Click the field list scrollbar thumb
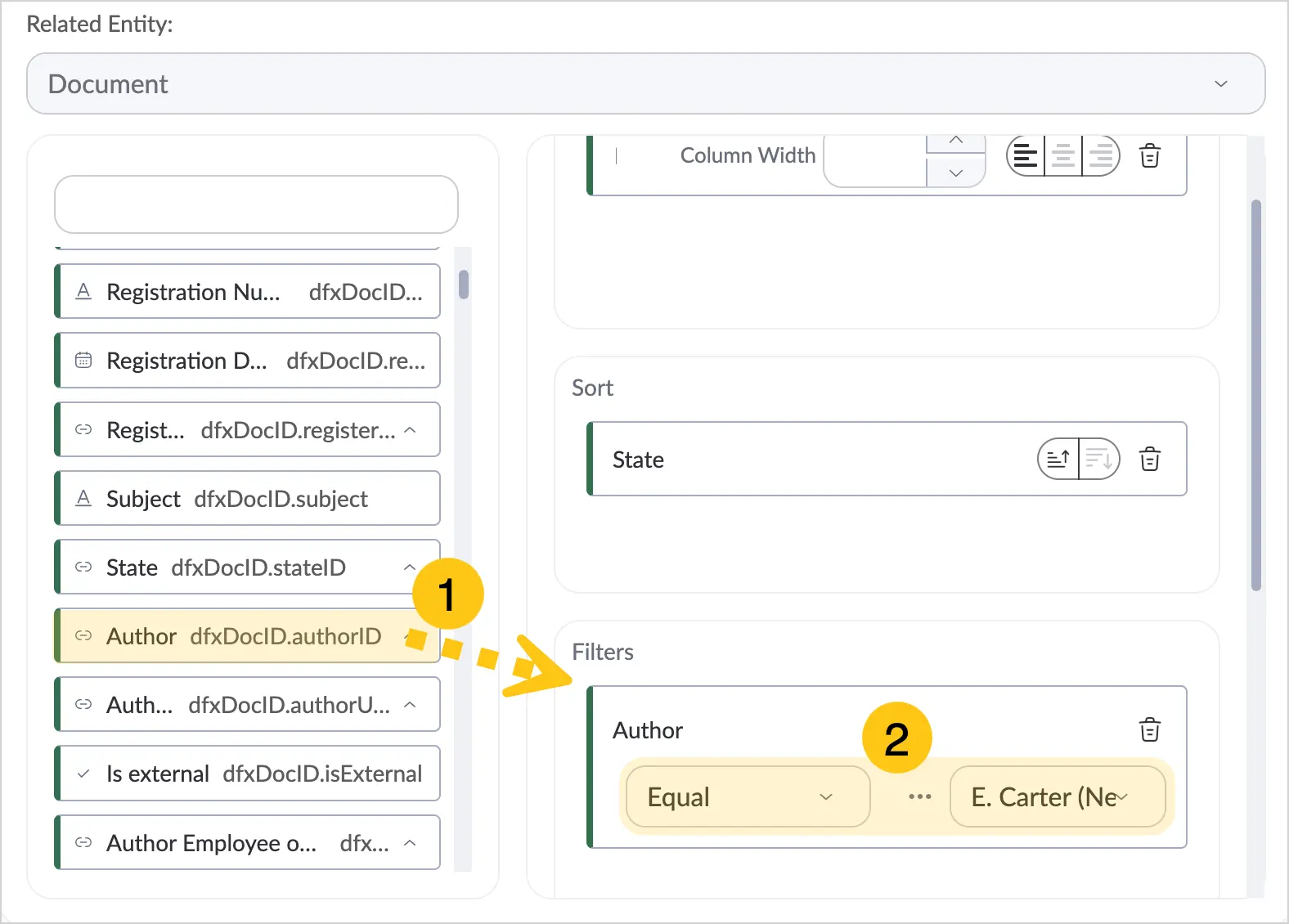The image size is (1289, 924). 464,285
